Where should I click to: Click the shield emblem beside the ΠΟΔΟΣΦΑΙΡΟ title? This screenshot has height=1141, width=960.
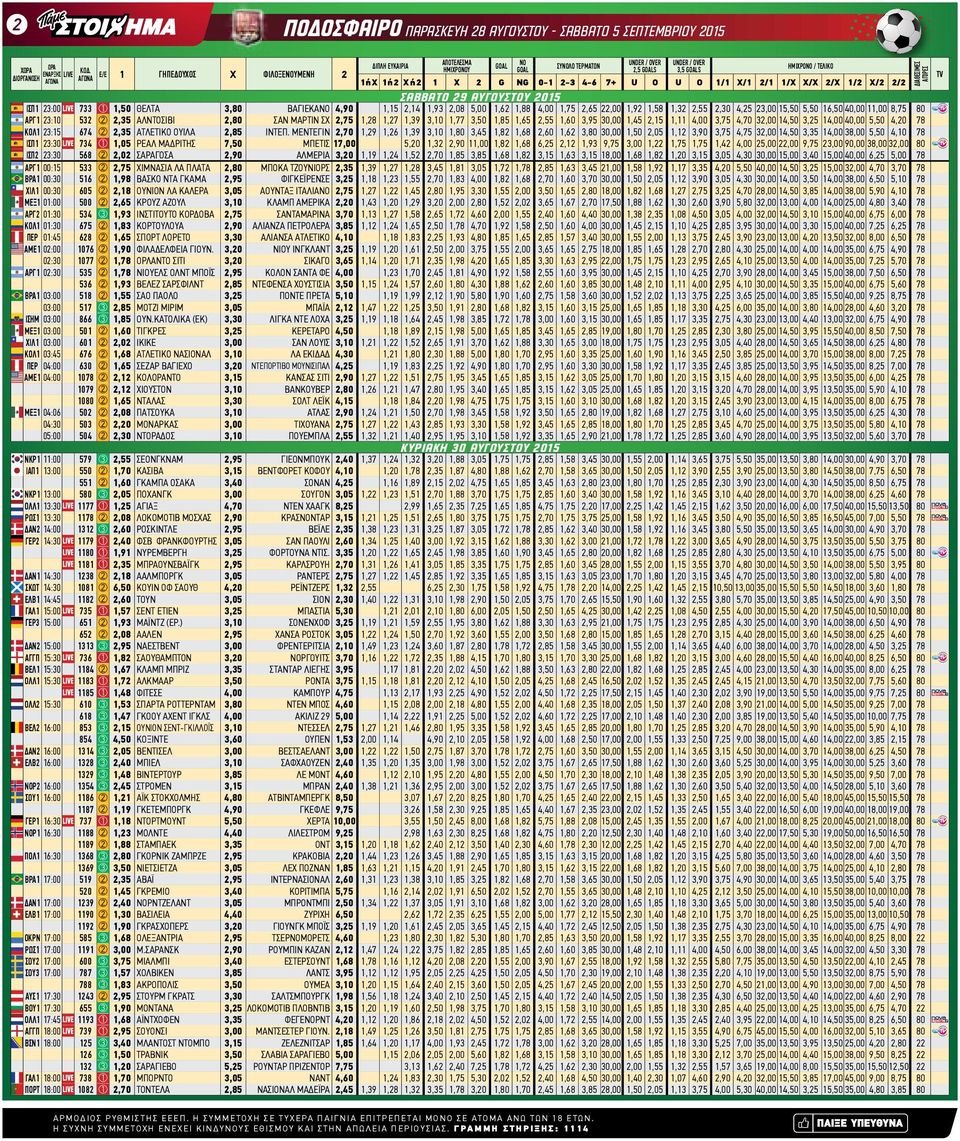247,27
